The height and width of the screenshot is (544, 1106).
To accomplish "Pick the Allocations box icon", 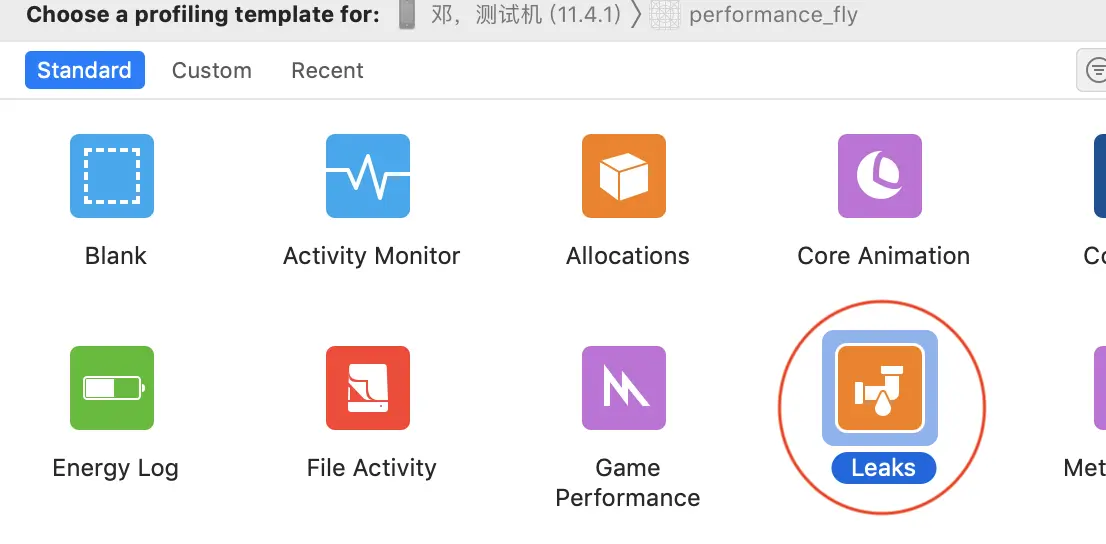I will point(624,176).
